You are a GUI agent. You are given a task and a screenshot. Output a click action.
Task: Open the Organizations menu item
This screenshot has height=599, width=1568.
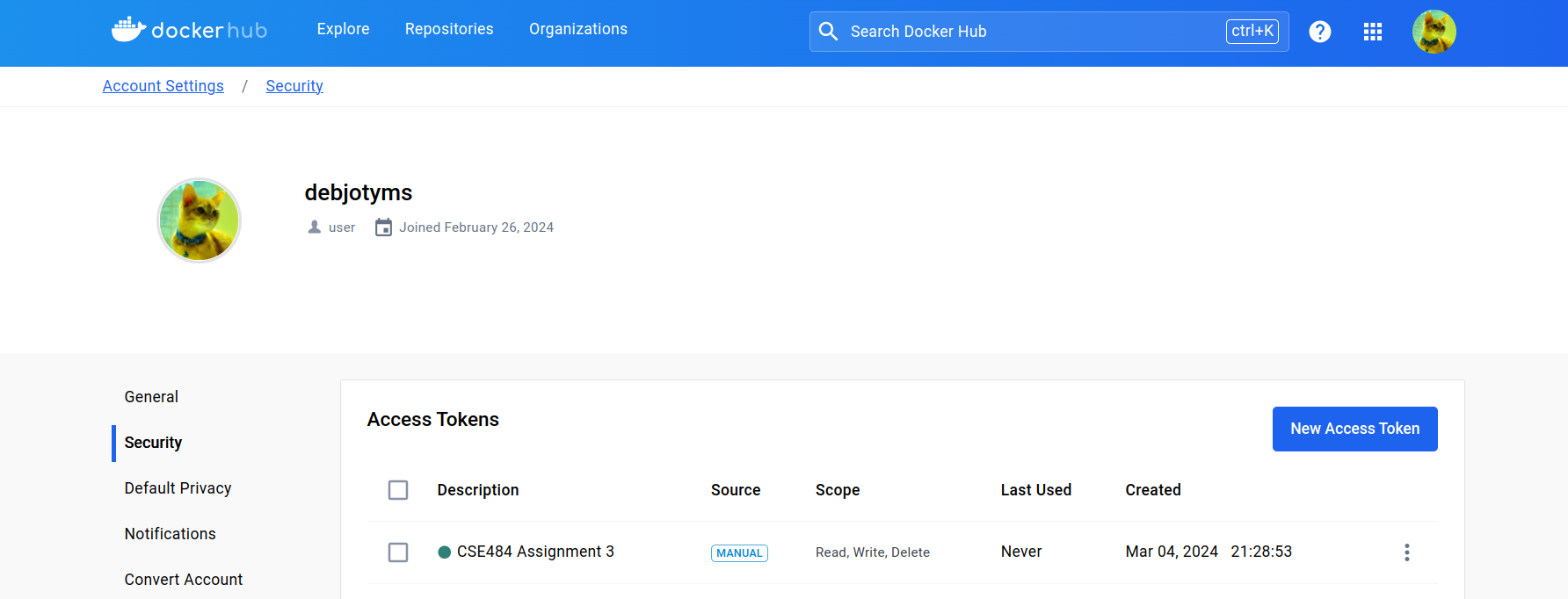(578, 29)
